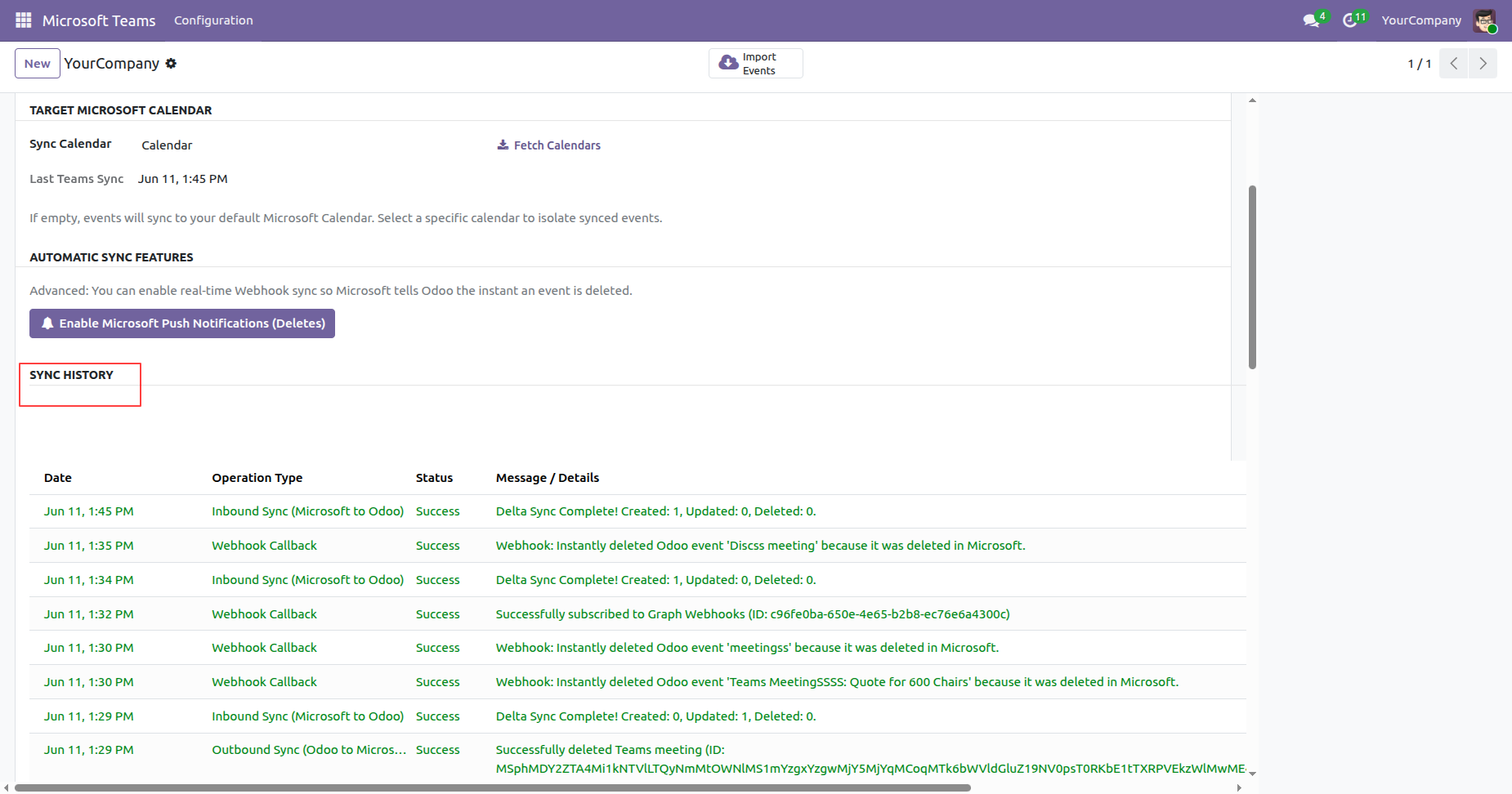1512x794 pixels.
Task: Select the 'Jun 11, 1:45 PM' date cell in sync history
Action: click(89, 511)
